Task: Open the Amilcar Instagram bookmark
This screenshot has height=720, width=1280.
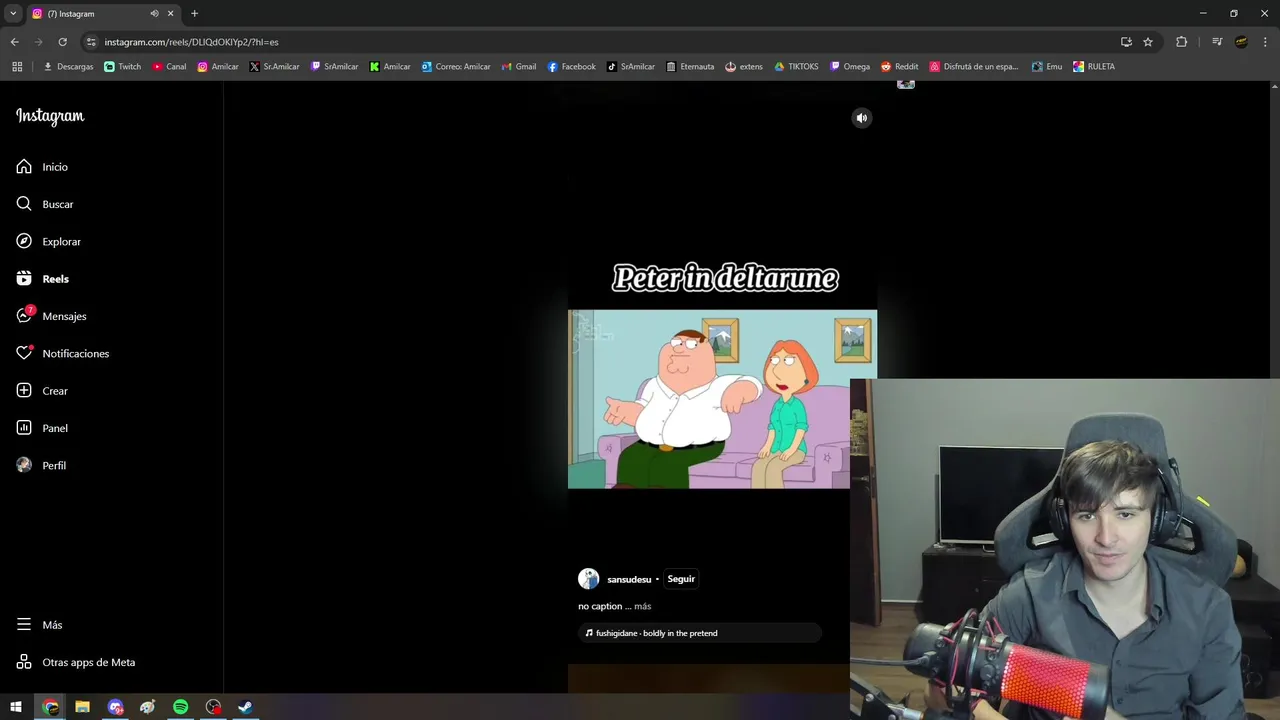Action: tap(218, 67)
